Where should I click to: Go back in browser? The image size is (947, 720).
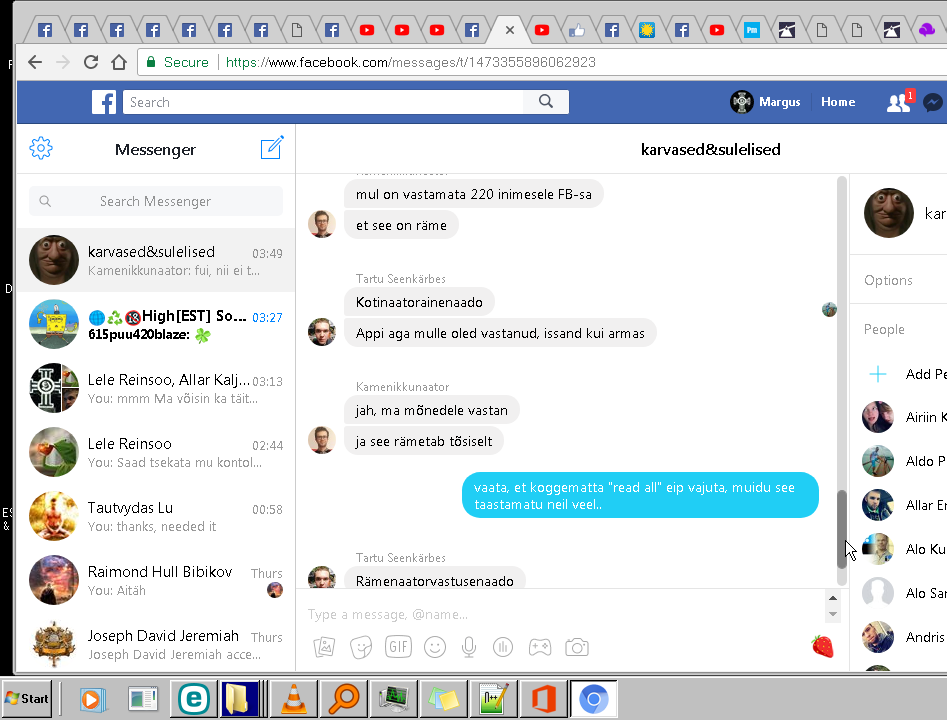tap(35, 62)
